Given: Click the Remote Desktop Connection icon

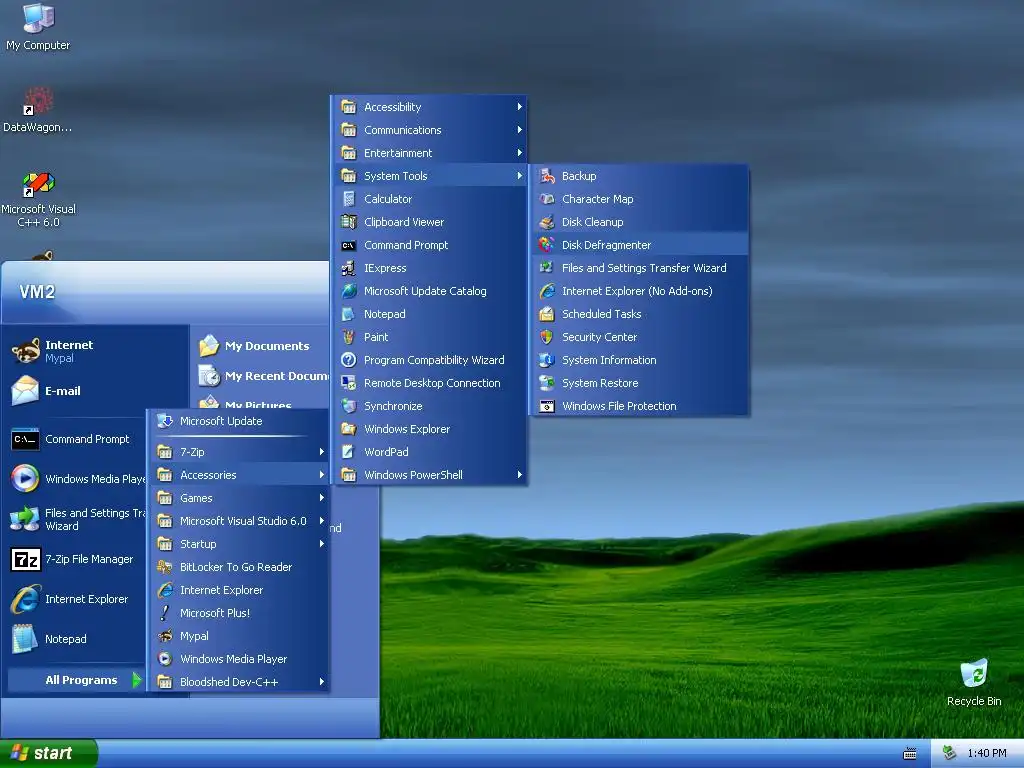Looking at the screenshot, I should pos(349,383).
